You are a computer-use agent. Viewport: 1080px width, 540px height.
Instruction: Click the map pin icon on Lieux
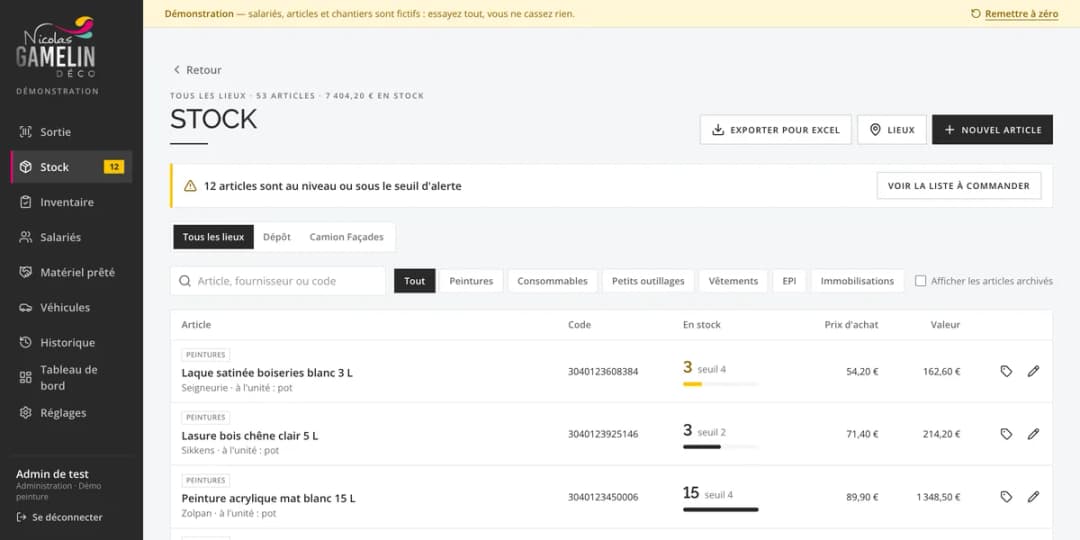[875, 129]
